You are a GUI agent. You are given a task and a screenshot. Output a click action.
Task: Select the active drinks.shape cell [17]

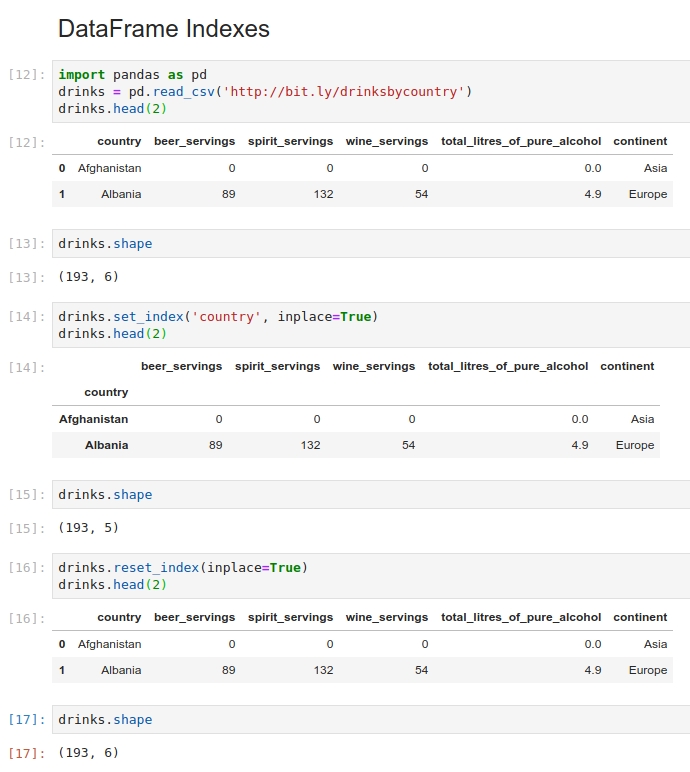coord(371,720)
